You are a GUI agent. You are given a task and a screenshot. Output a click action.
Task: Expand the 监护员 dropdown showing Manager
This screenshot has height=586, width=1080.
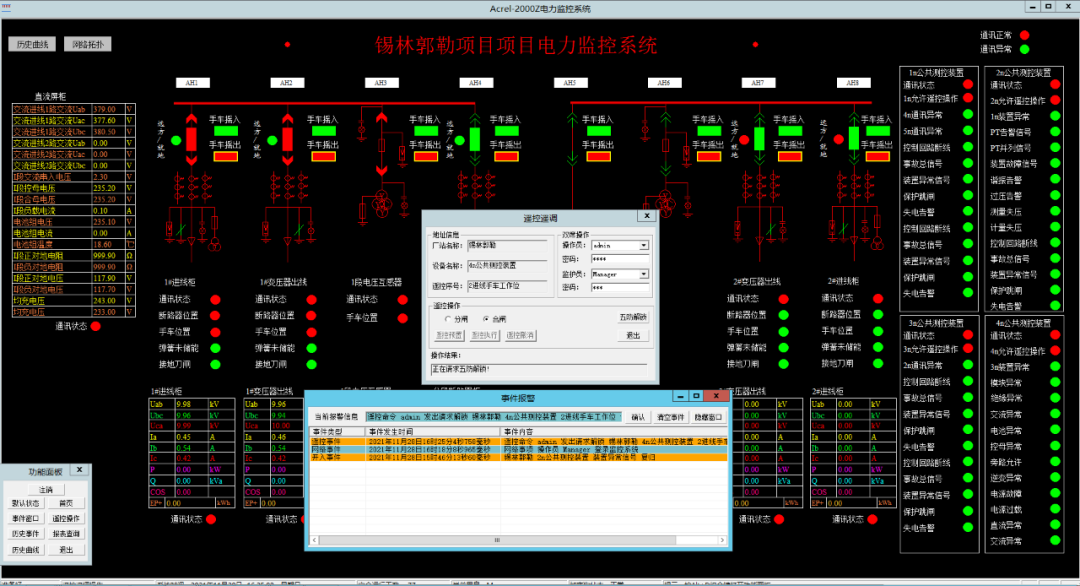[642, 274]
